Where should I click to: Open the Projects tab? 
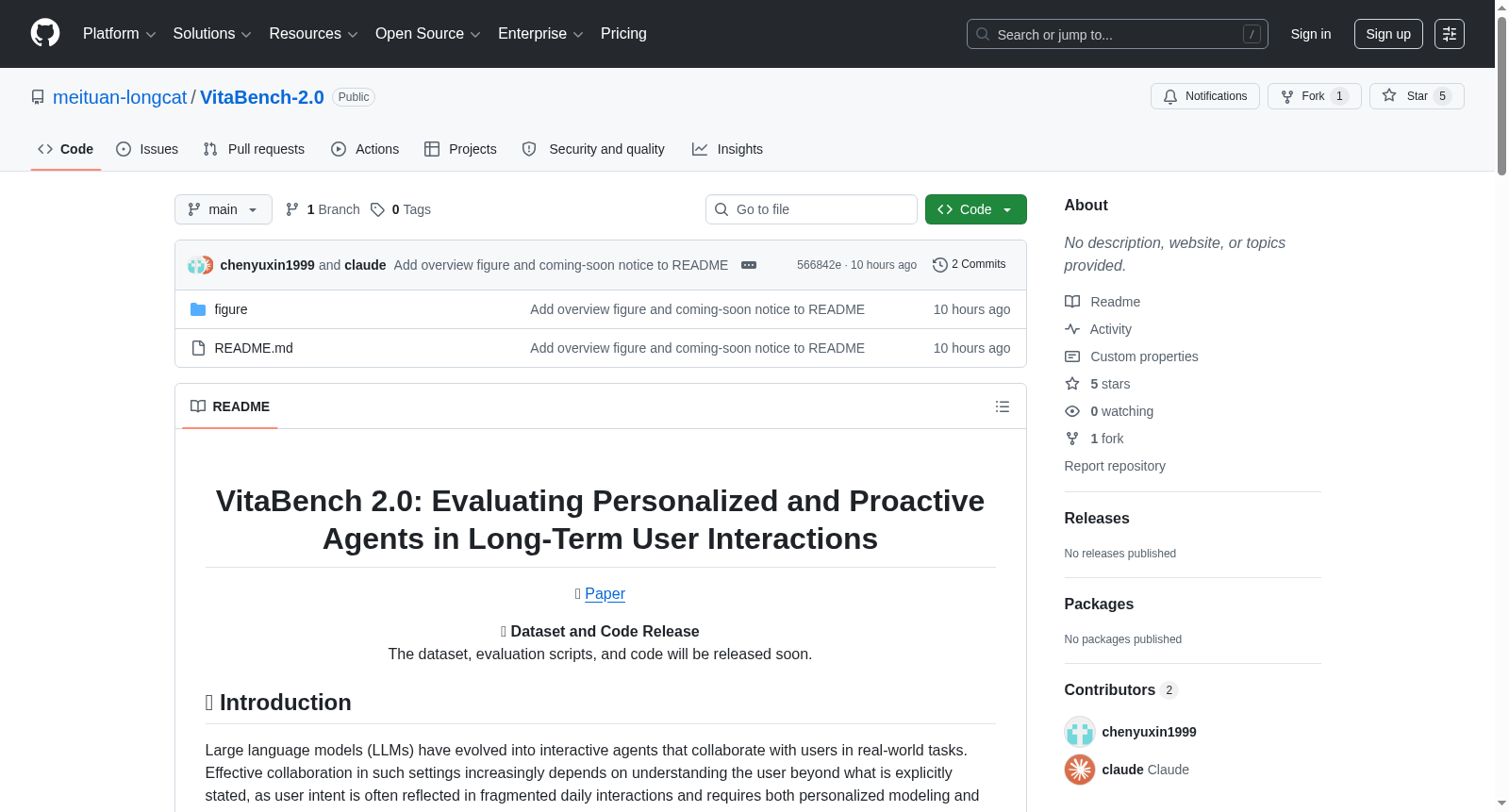[460, 149]
